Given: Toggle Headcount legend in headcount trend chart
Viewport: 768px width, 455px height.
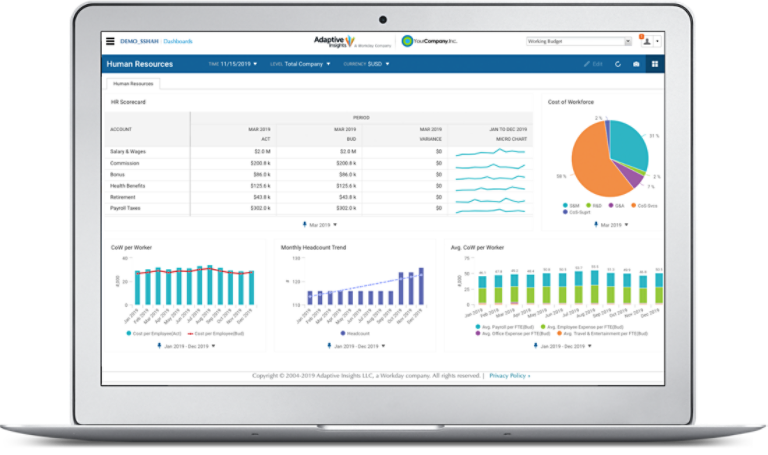Looking at the screenshot, I should (357, 333).
